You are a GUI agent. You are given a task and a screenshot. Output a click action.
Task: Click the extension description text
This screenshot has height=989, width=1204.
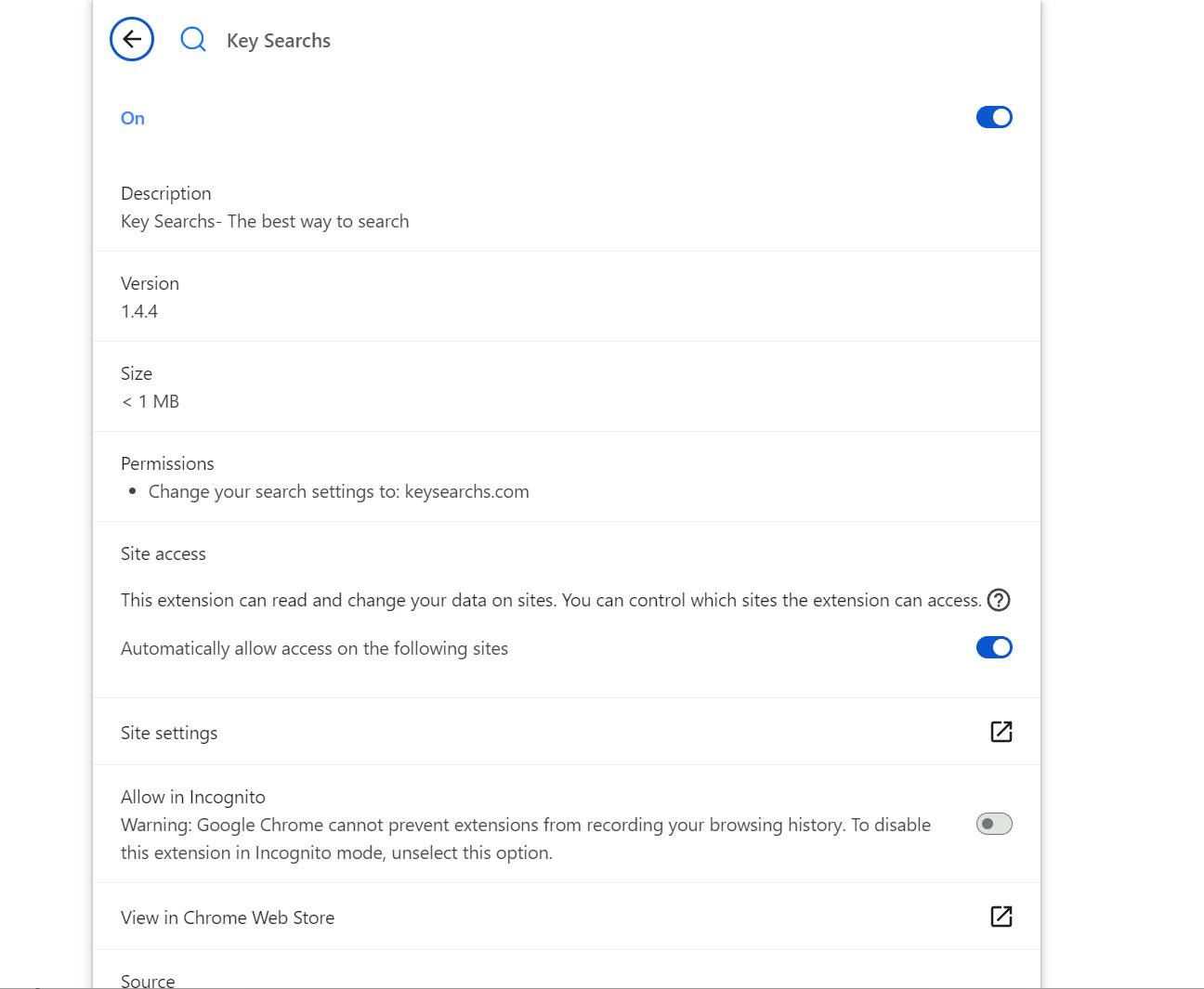pyautogui.click(x=265, y=221)
